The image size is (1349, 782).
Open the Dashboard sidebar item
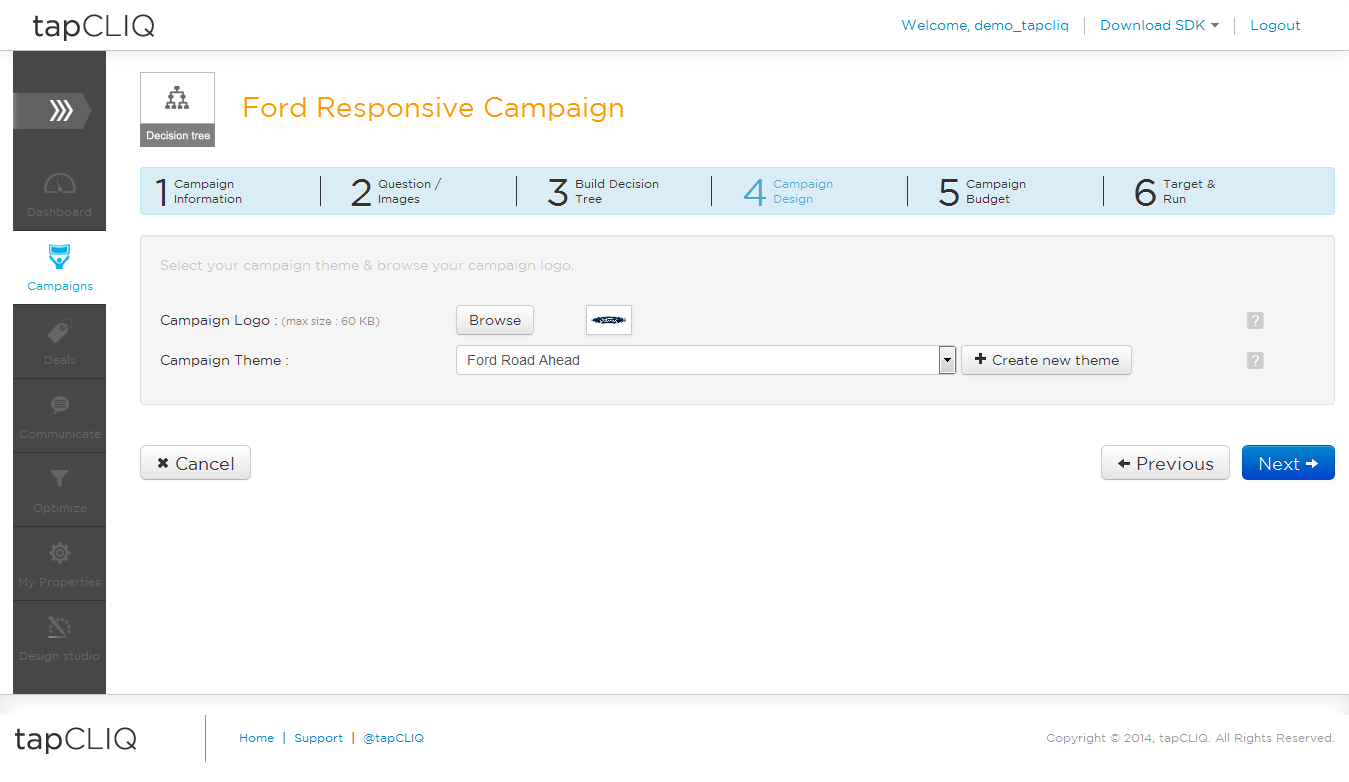(59, 194)
